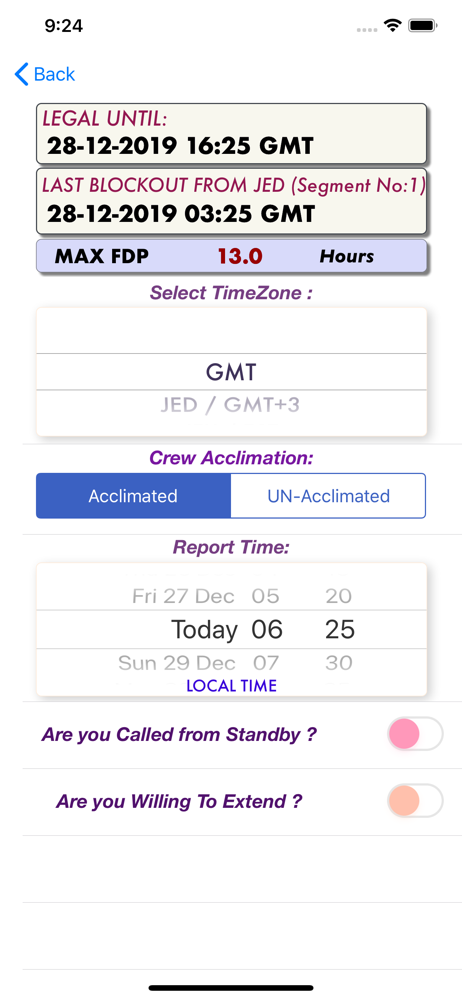The image size is (462, 1000).
Task: Select hour 05 in report time picker
Action: tap(265, 596)
